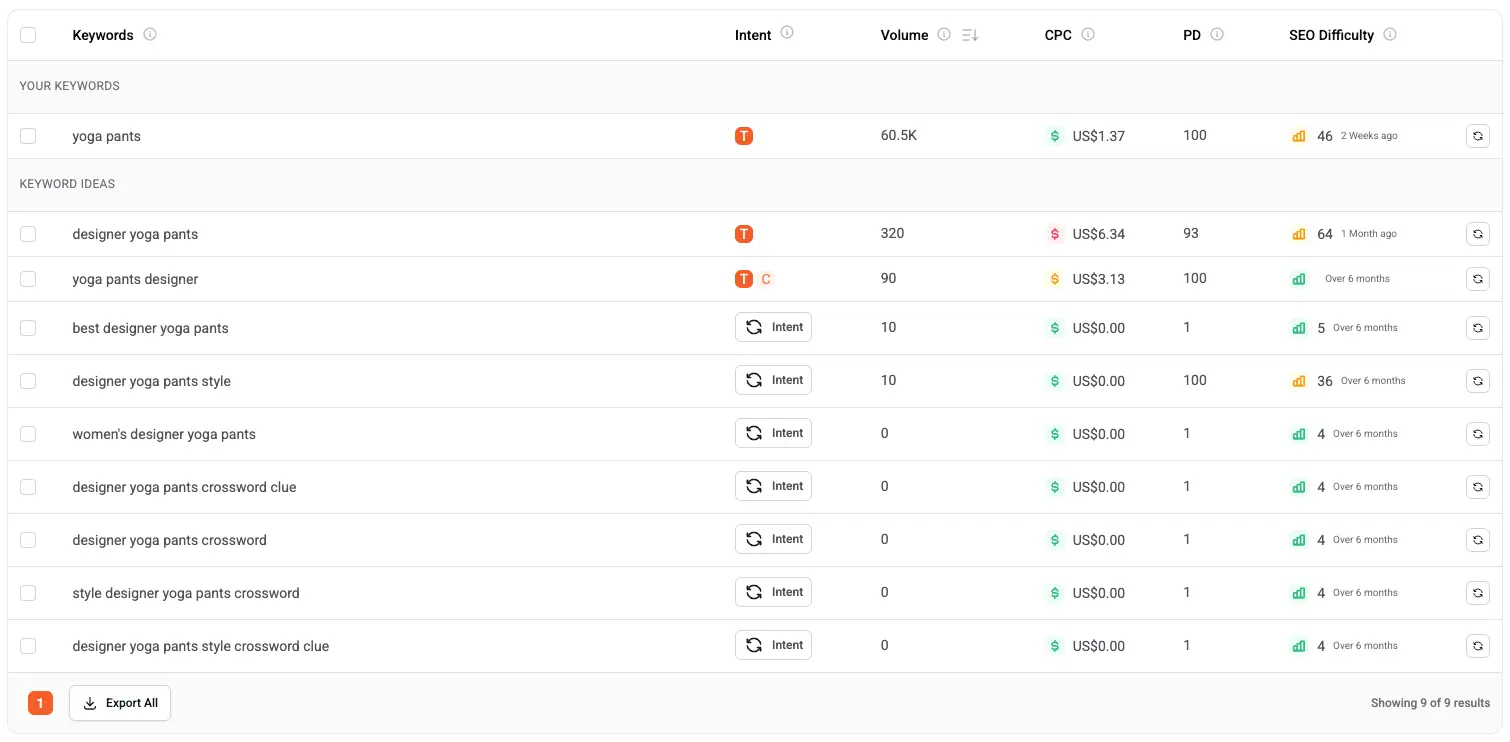Click the info icon beside PD header
This screenshot has height=742, width=1510.
point(1217,34)
